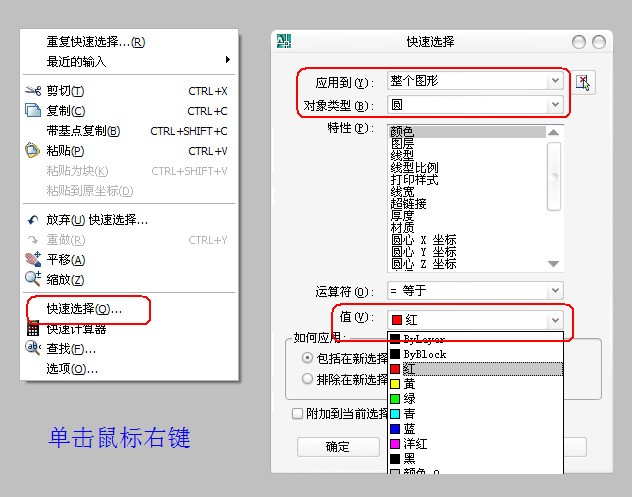632x497 pixels.
Task: Choose 放弃(U) 快速选择... menu entry
Action: [x=129, y=220]
